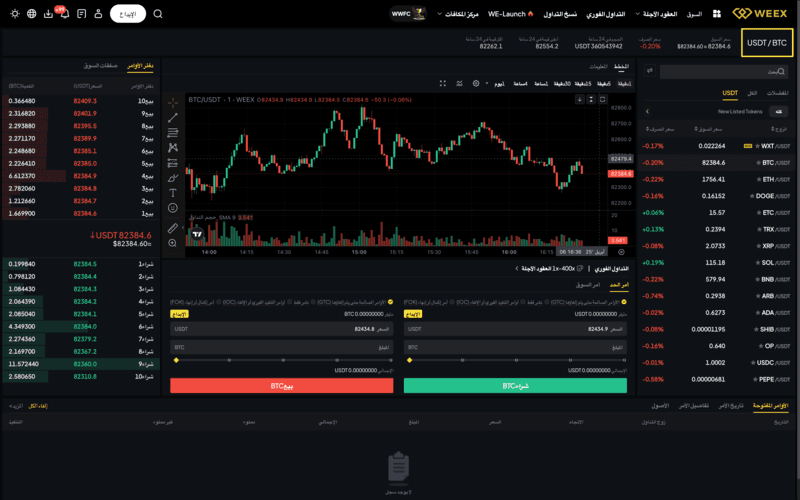This screenshot has width=800, height=500.
Task: Select the chart crosshair cursor tool
Action: [173, 103]
